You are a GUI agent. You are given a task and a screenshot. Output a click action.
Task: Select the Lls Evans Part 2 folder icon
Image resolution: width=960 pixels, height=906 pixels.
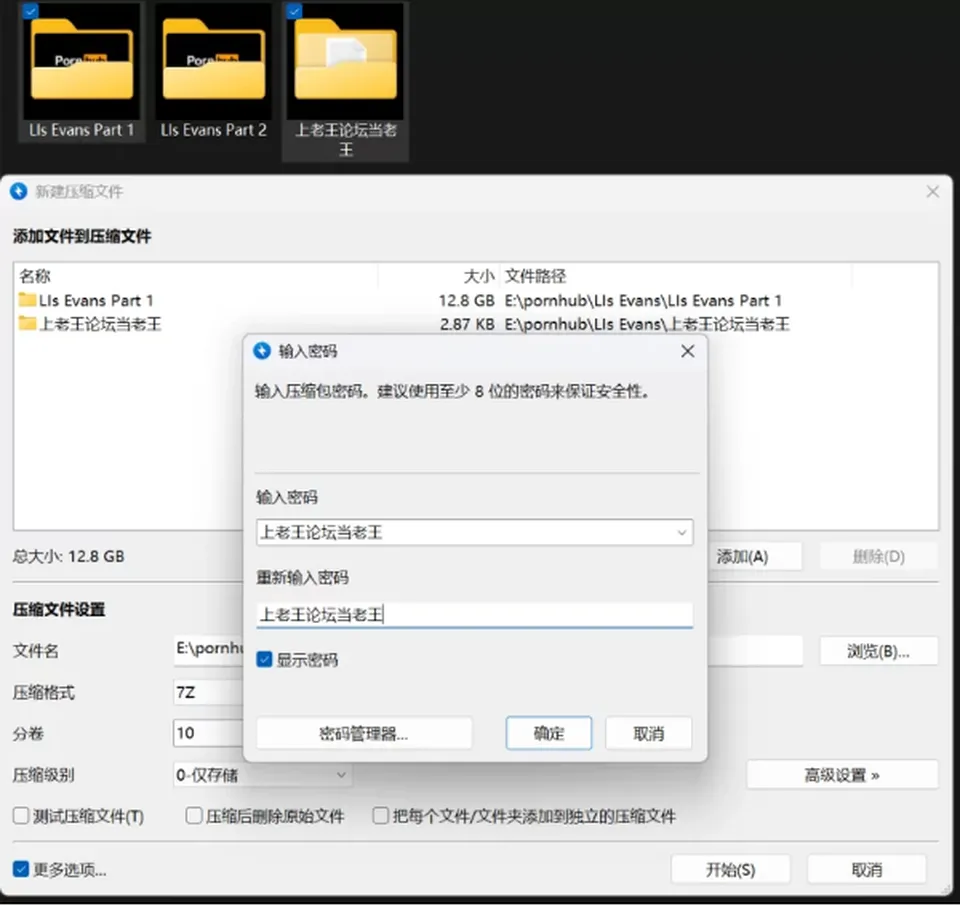pyautogui.click(x=214, y=61)
